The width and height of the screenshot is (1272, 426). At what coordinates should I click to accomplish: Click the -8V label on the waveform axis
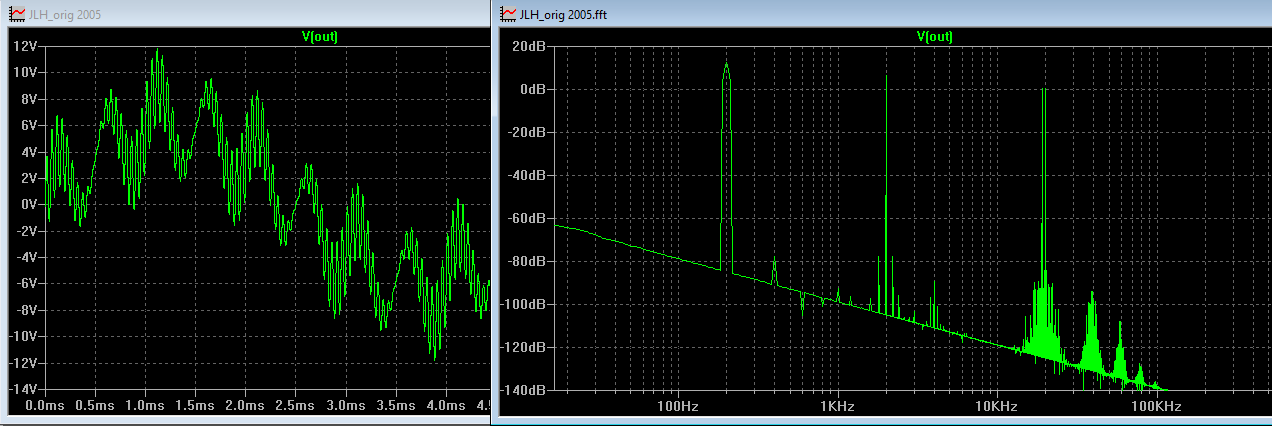(x=27, y=310)
